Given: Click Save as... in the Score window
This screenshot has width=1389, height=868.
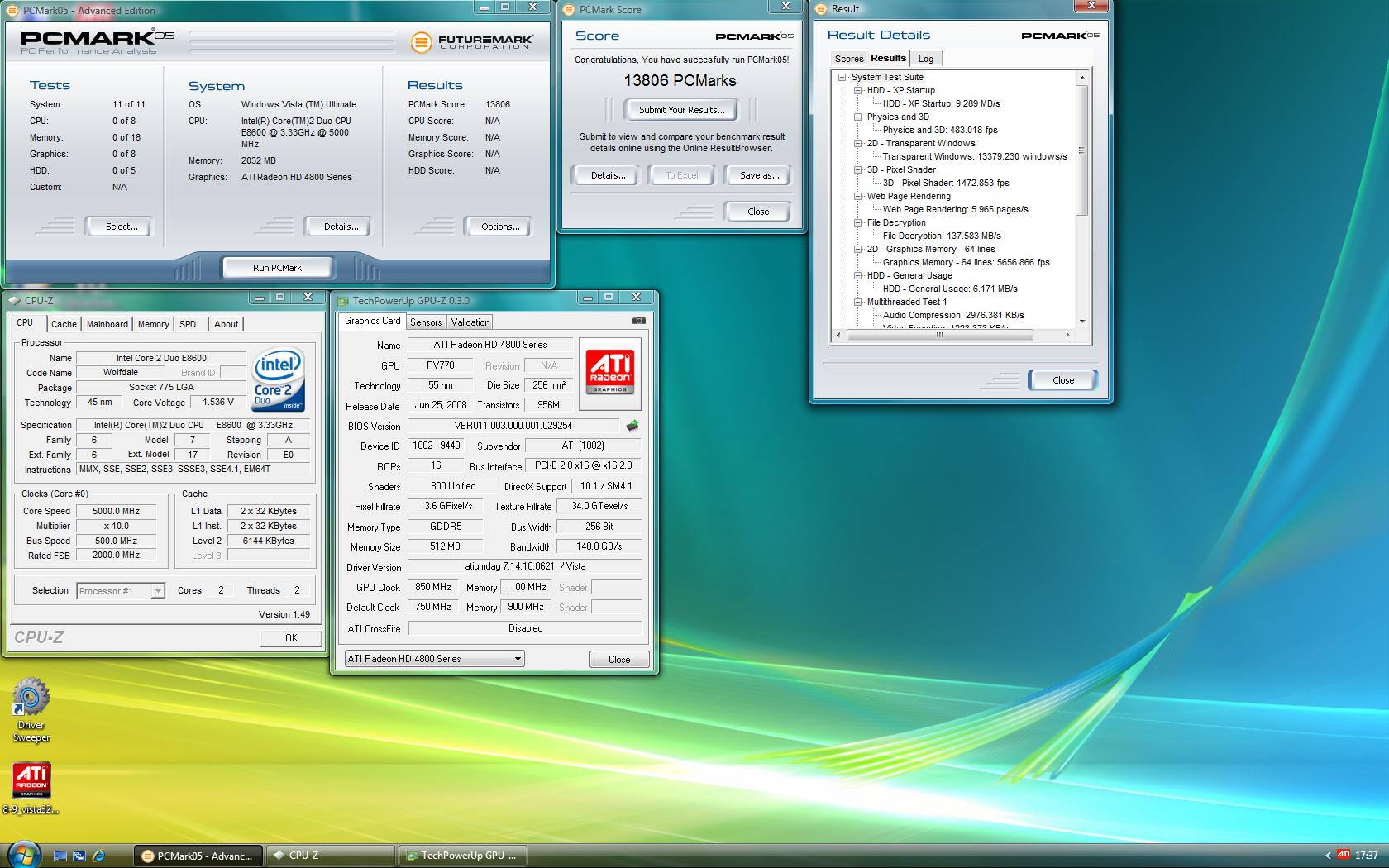Looking at the screenshot, I should (x=759, y=175).
